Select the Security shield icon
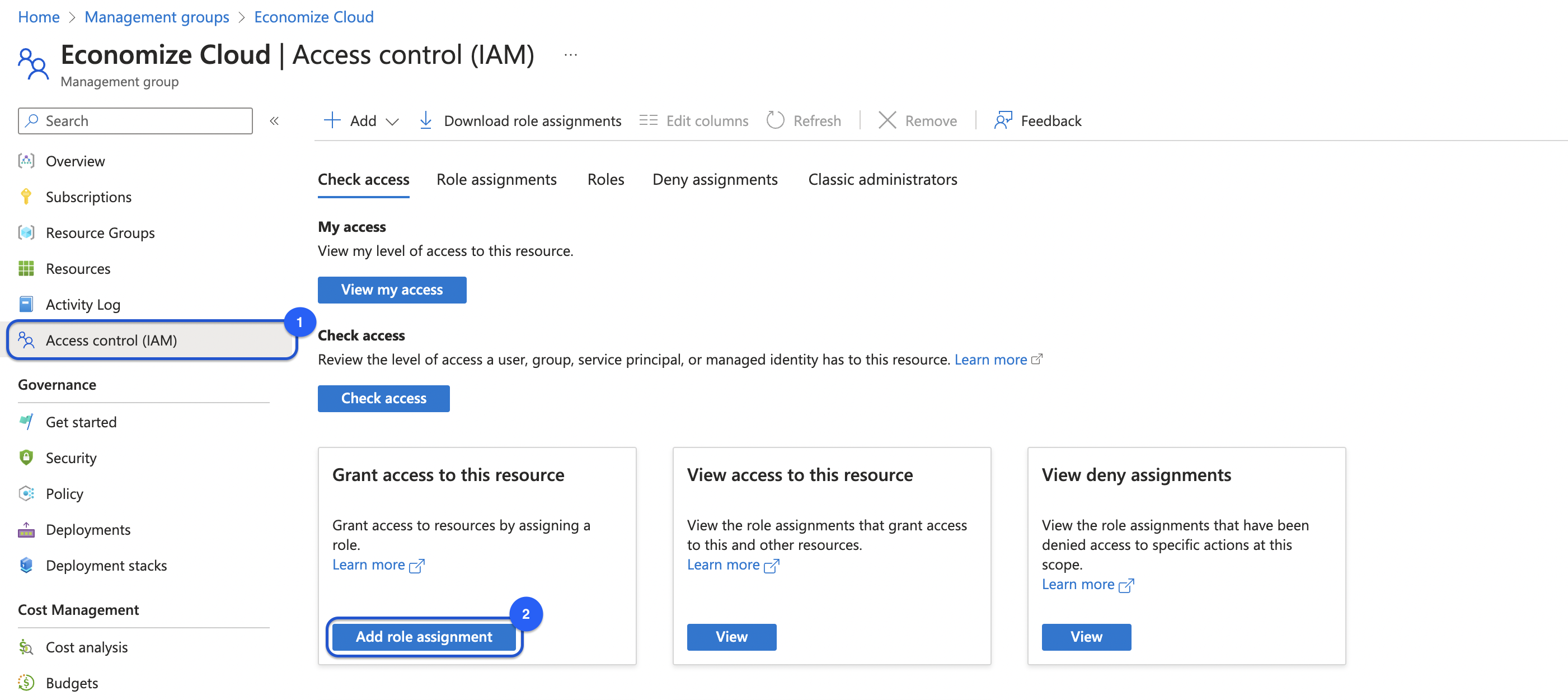This screenshot has width=1568, height=700. (26, 458)
